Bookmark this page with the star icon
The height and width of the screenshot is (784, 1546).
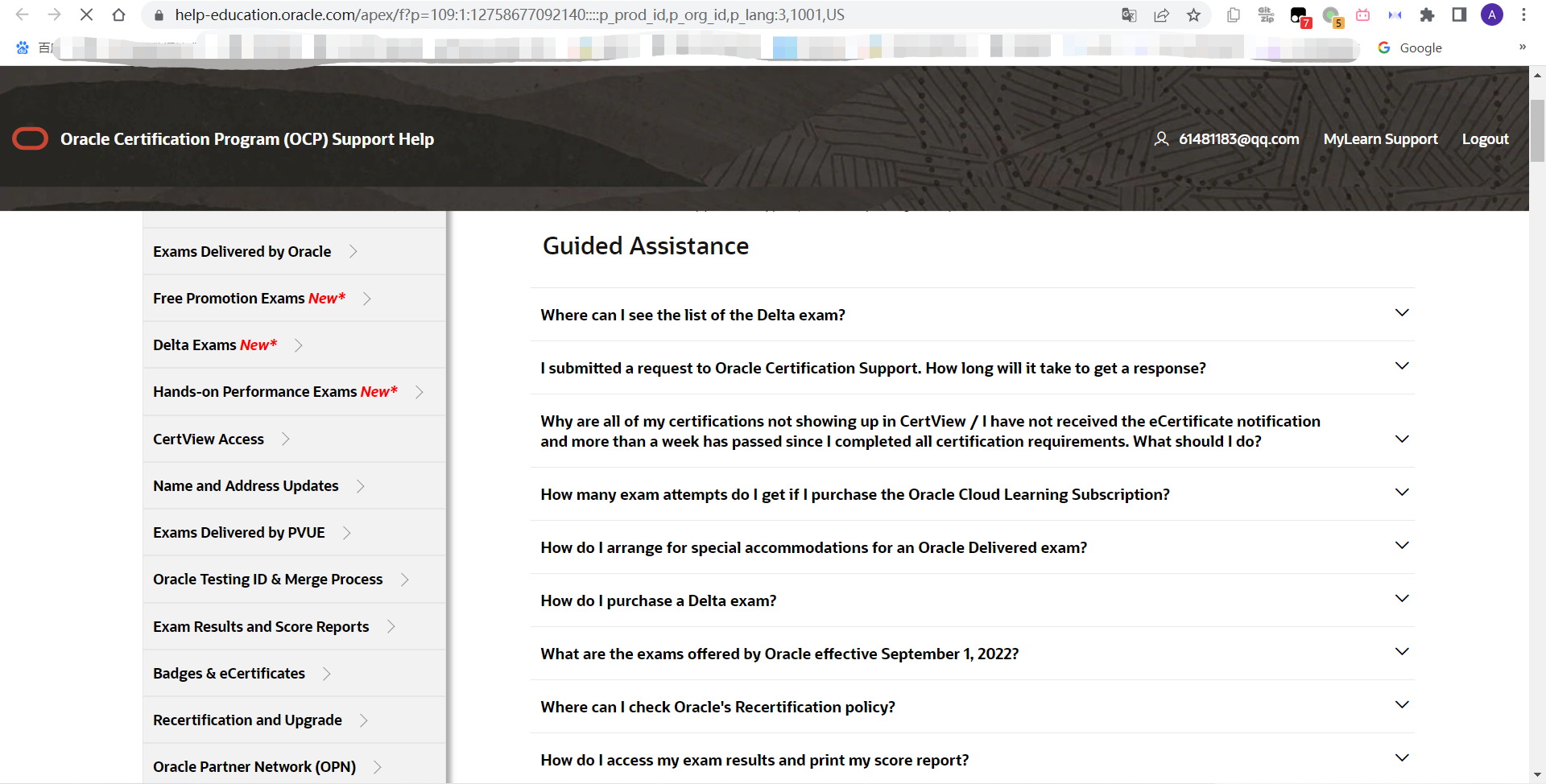click(x=1193, y=15)
